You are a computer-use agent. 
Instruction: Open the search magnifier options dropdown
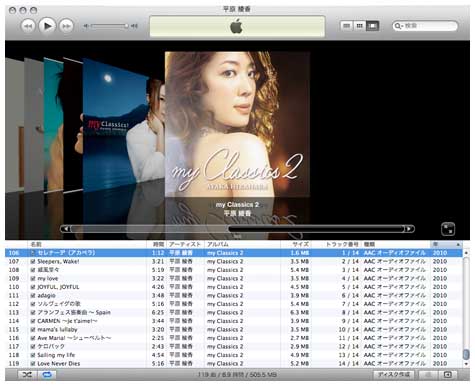click(x=399, y=26)
